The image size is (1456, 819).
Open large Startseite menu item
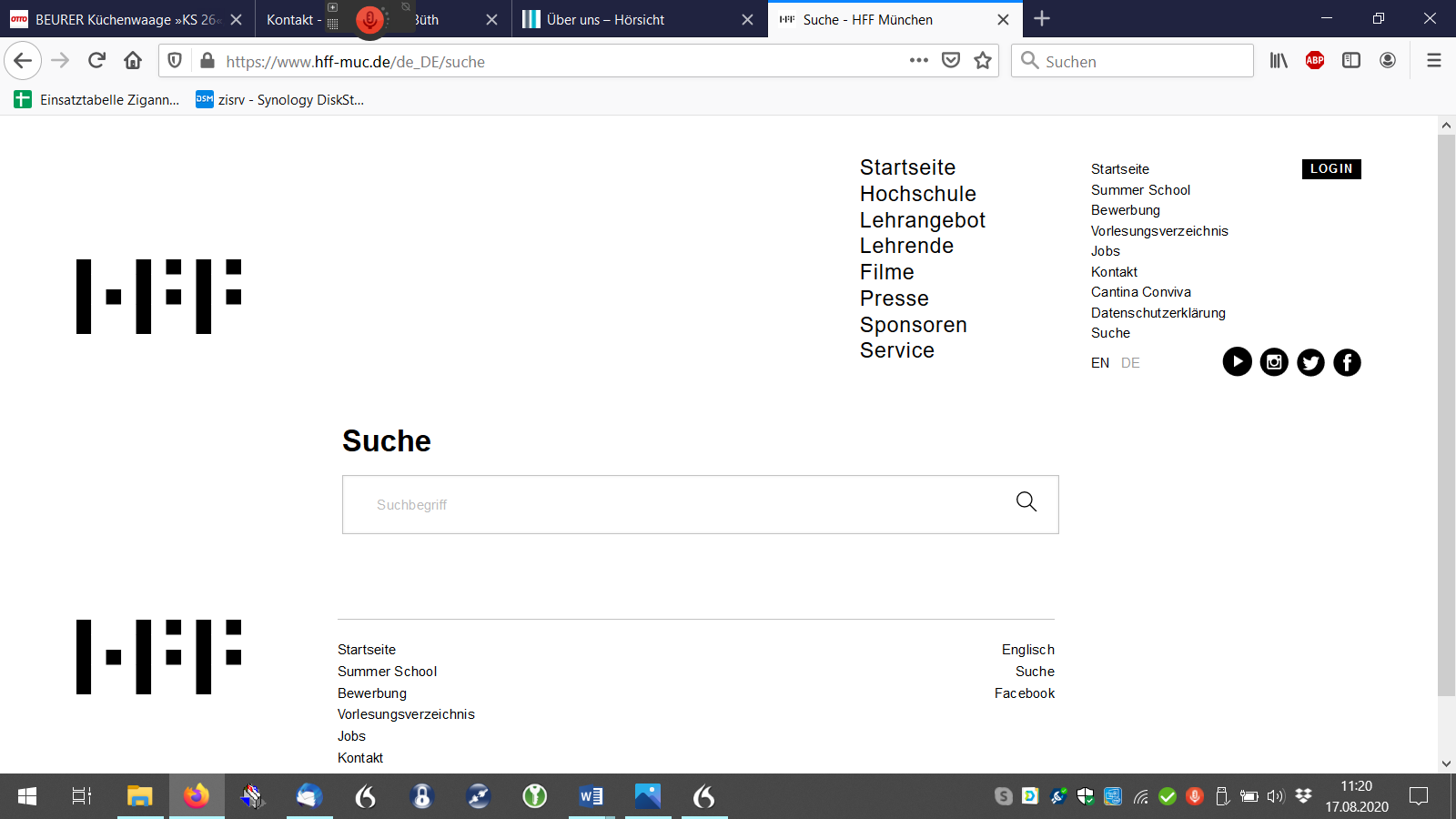907,167
